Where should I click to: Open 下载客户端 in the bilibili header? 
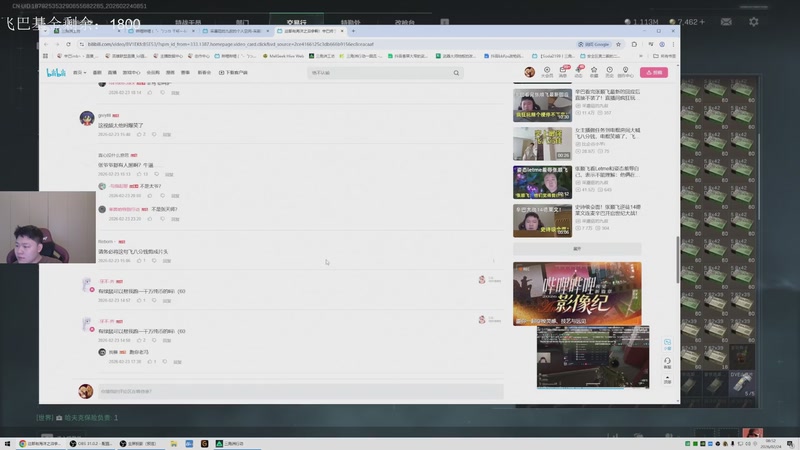233,72
